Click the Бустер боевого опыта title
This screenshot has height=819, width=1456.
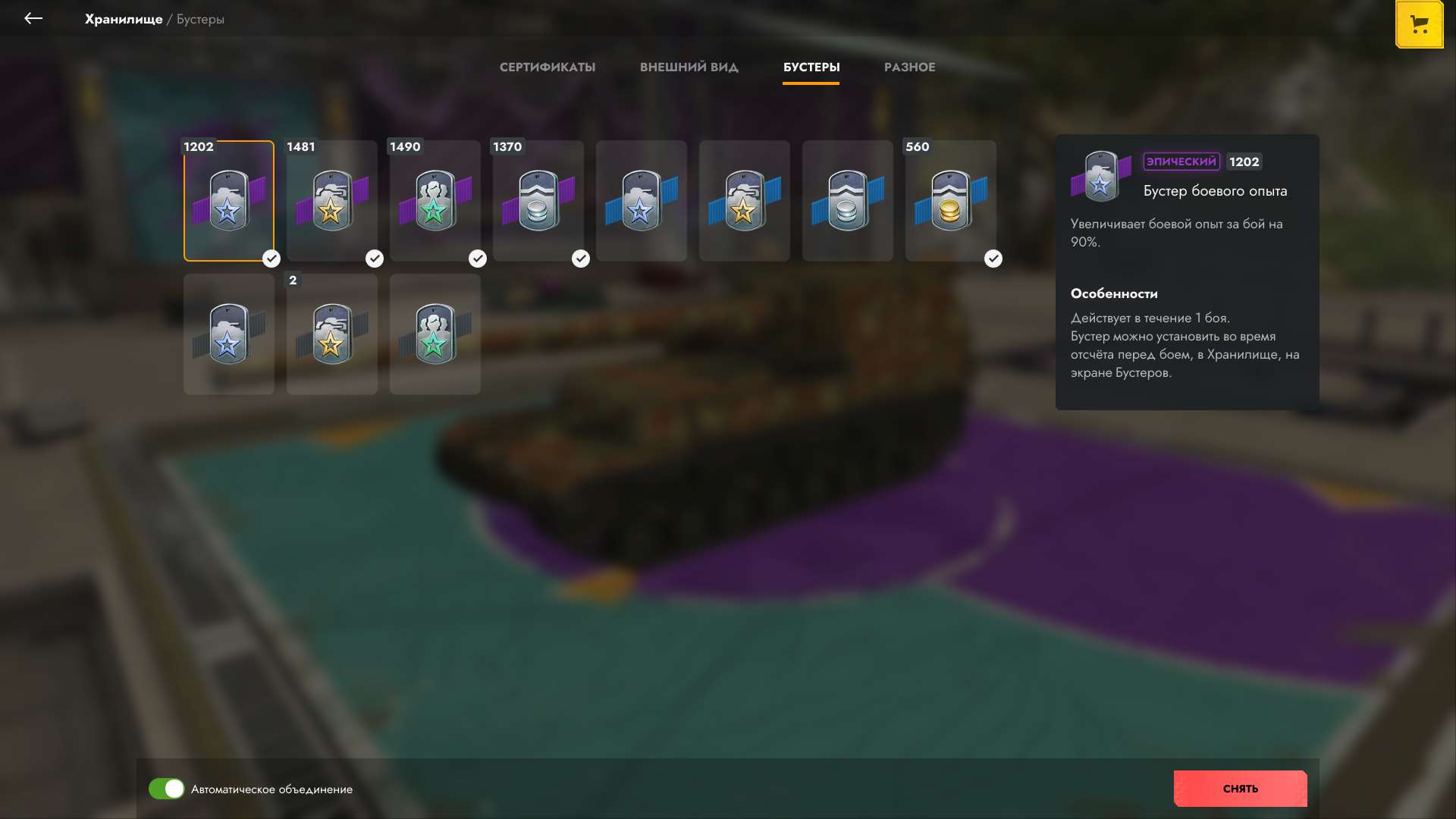point(1215,191)
